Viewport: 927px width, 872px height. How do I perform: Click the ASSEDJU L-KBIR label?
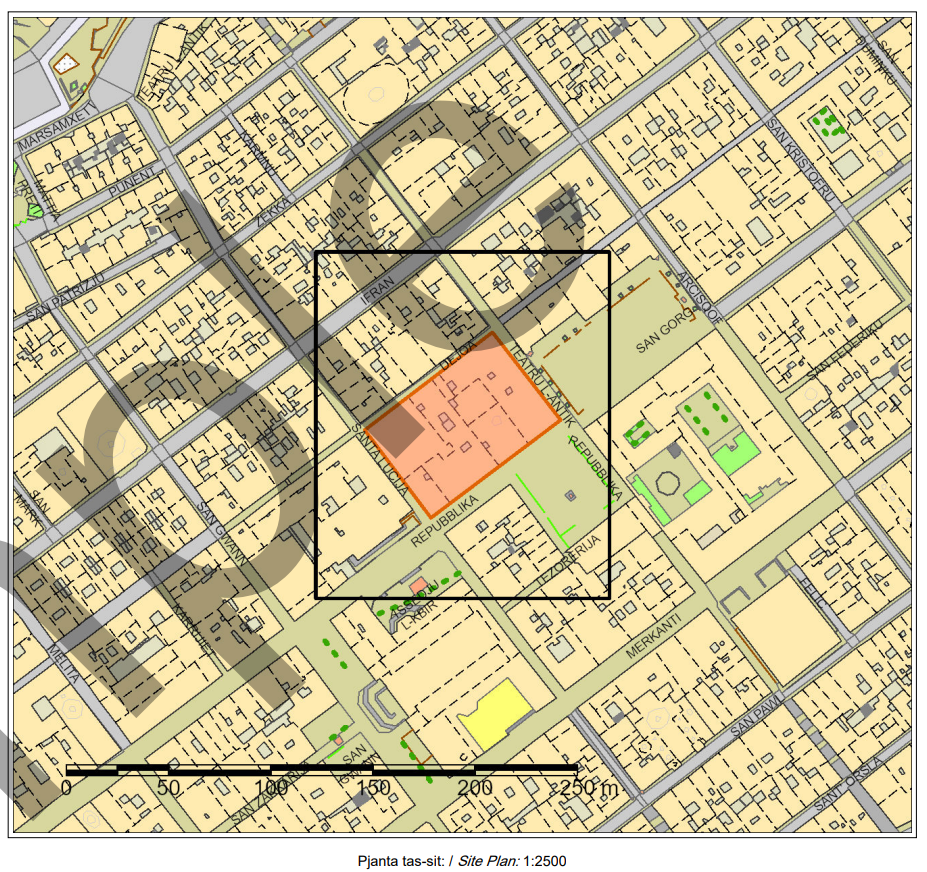[415, 605]
